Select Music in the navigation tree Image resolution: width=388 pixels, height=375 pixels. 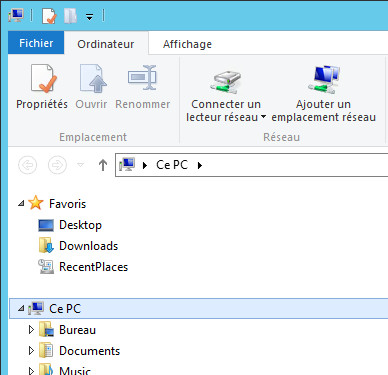point(75,371)
